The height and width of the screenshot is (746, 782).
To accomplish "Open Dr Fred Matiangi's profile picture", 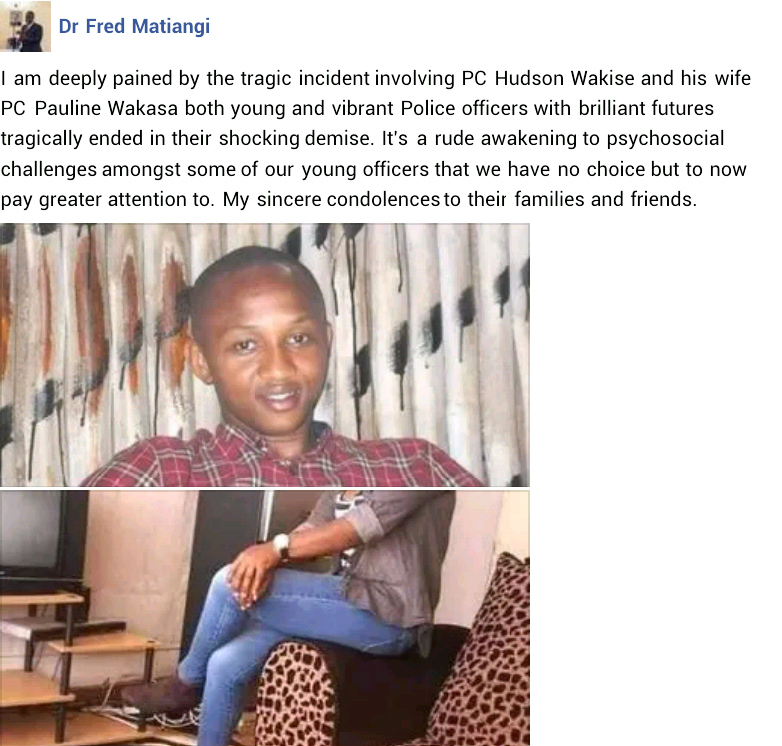I will click(25, 26).
